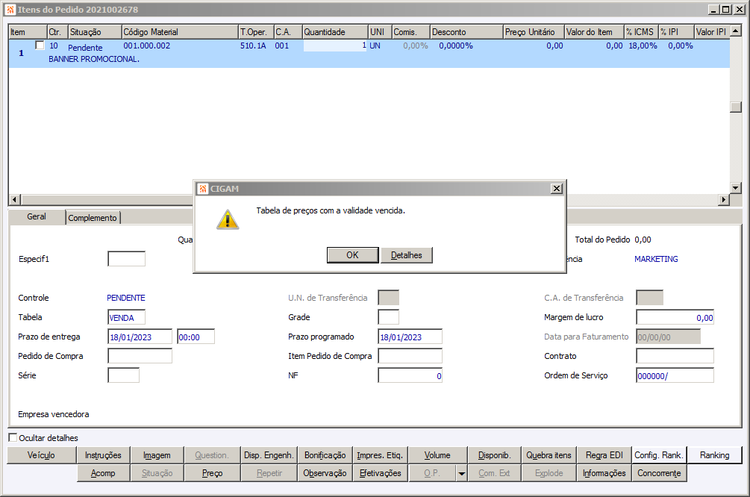Screen dimensions: 750x497
Task: Click the Preço Unitário column header
Action: pos(534,32)
